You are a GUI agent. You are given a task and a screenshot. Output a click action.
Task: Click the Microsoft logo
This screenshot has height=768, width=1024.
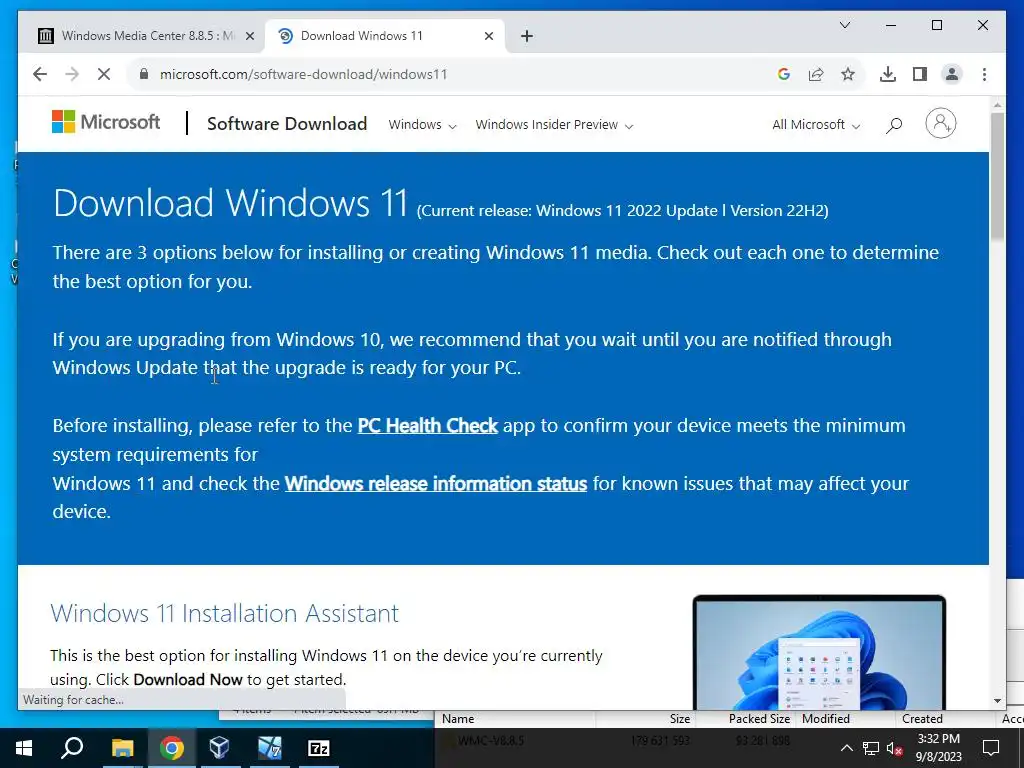point(106,122)
